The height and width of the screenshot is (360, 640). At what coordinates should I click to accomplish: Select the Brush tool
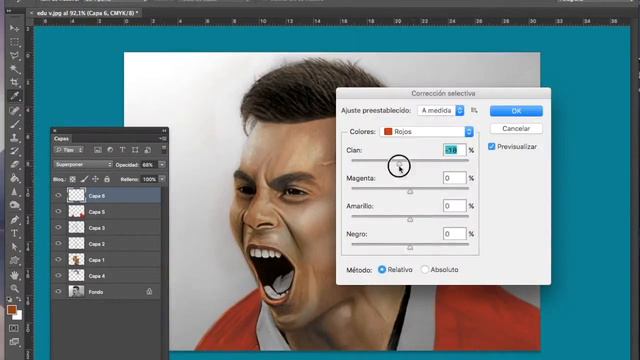14,124
